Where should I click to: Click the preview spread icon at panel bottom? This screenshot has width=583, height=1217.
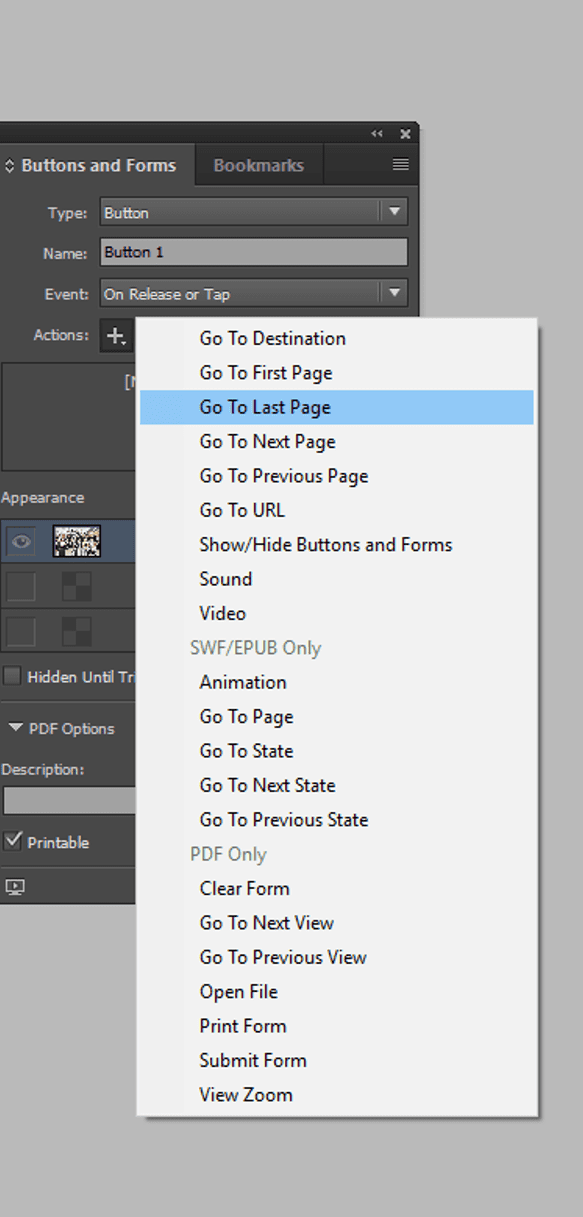click(14, 887)
